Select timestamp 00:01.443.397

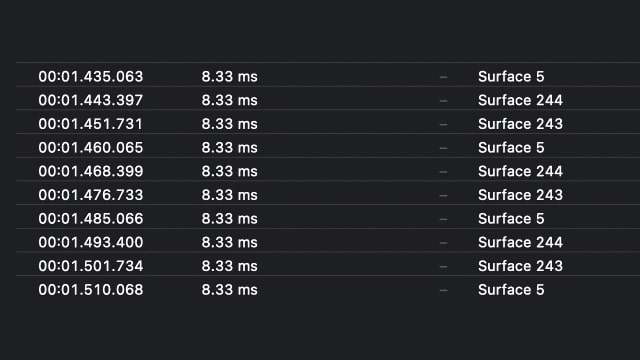point(91,100)
